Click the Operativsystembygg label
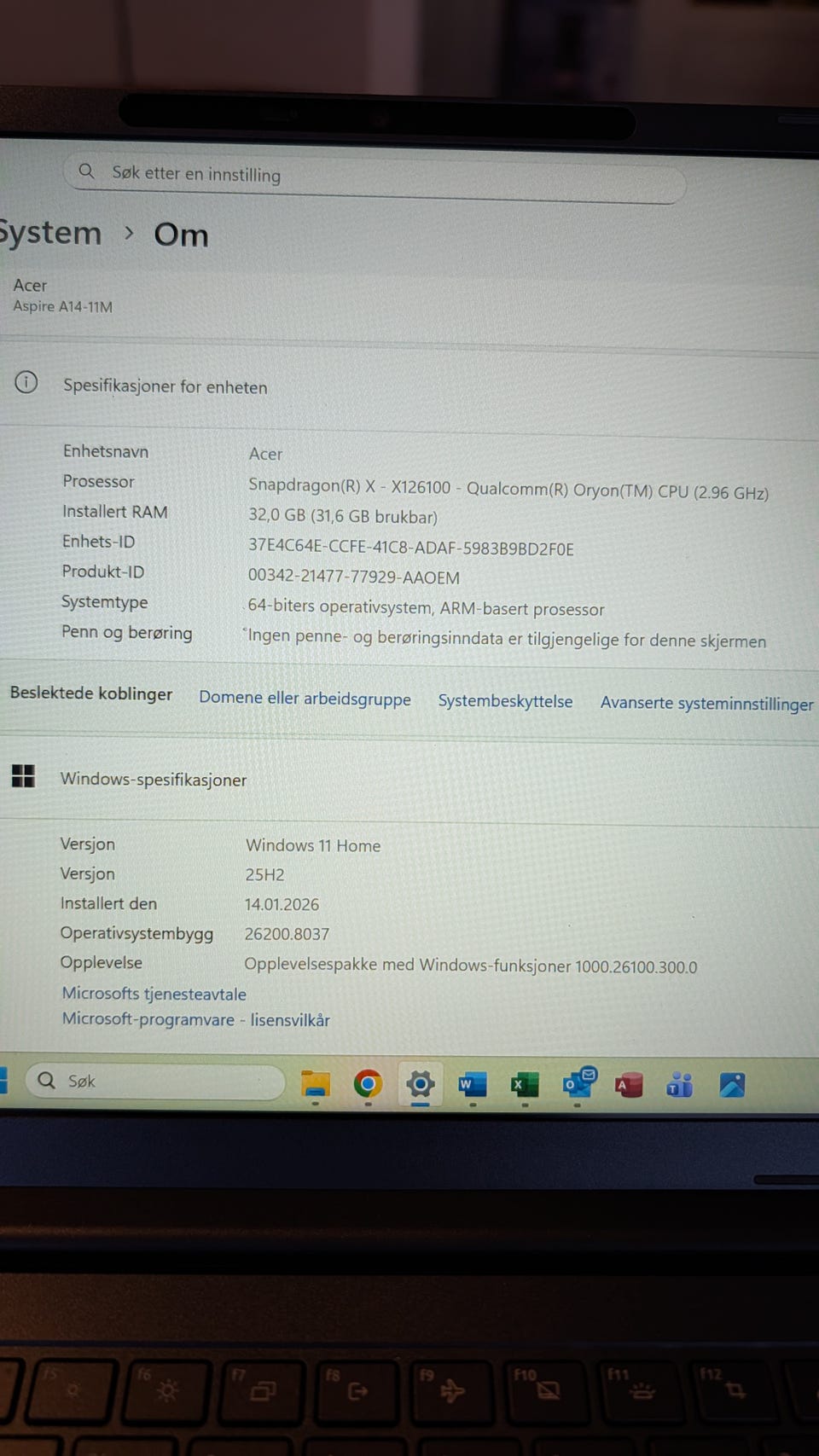The image size is (819, 1456). (136, 933)
